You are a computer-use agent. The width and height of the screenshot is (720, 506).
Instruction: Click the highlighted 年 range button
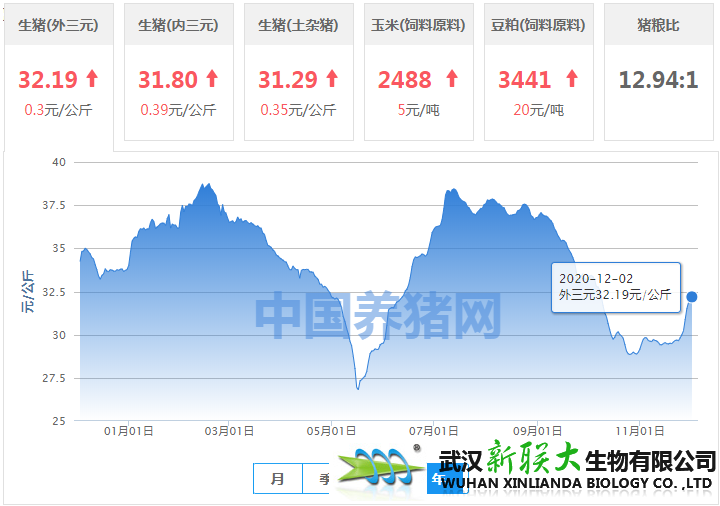(436, 481)
